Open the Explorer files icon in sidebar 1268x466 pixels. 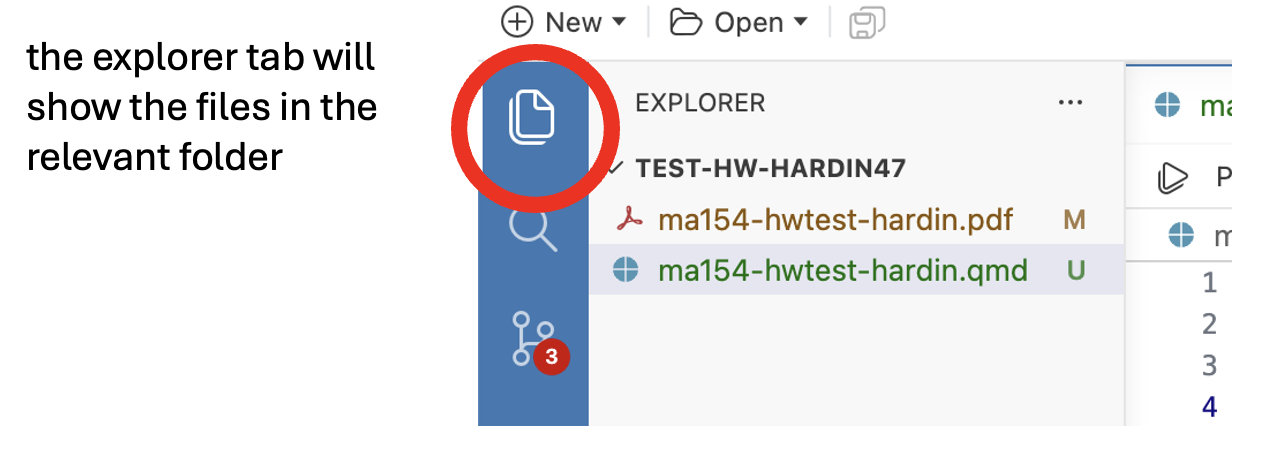(532, 118)
